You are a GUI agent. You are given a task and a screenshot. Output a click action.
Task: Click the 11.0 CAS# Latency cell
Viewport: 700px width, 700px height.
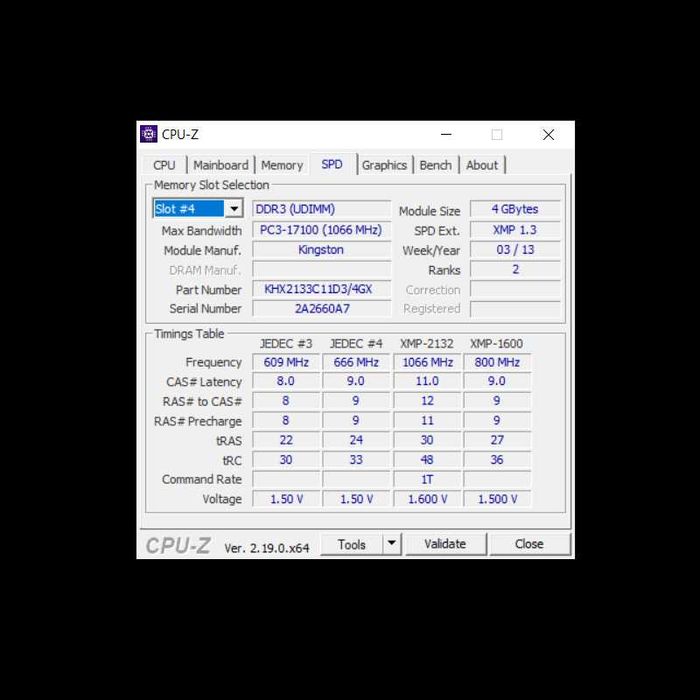(x=427, y=381)
